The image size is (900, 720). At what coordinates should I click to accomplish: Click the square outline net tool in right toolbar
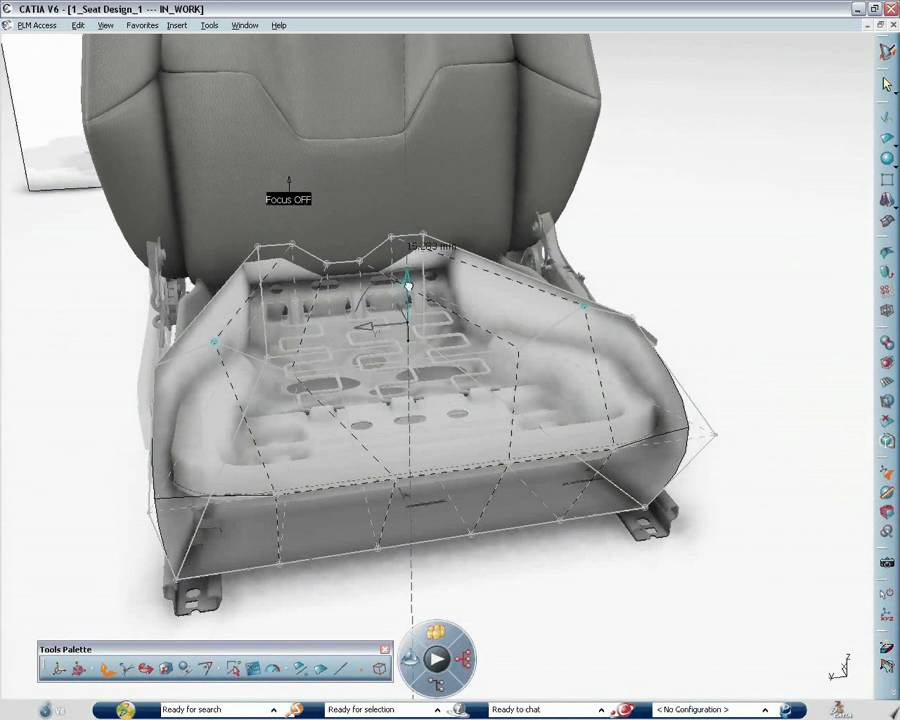(886, 179)
